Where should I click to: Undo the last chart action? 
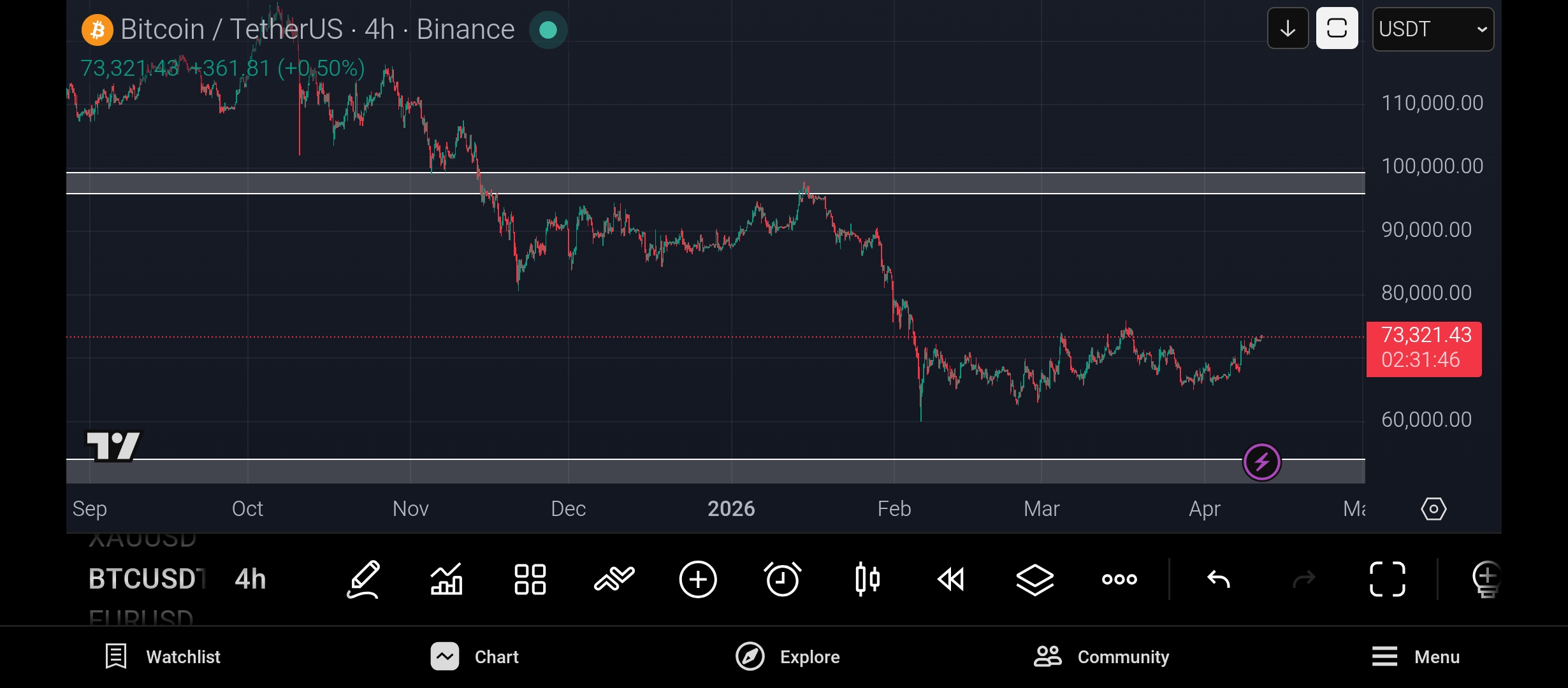(x=1219, y=579)
